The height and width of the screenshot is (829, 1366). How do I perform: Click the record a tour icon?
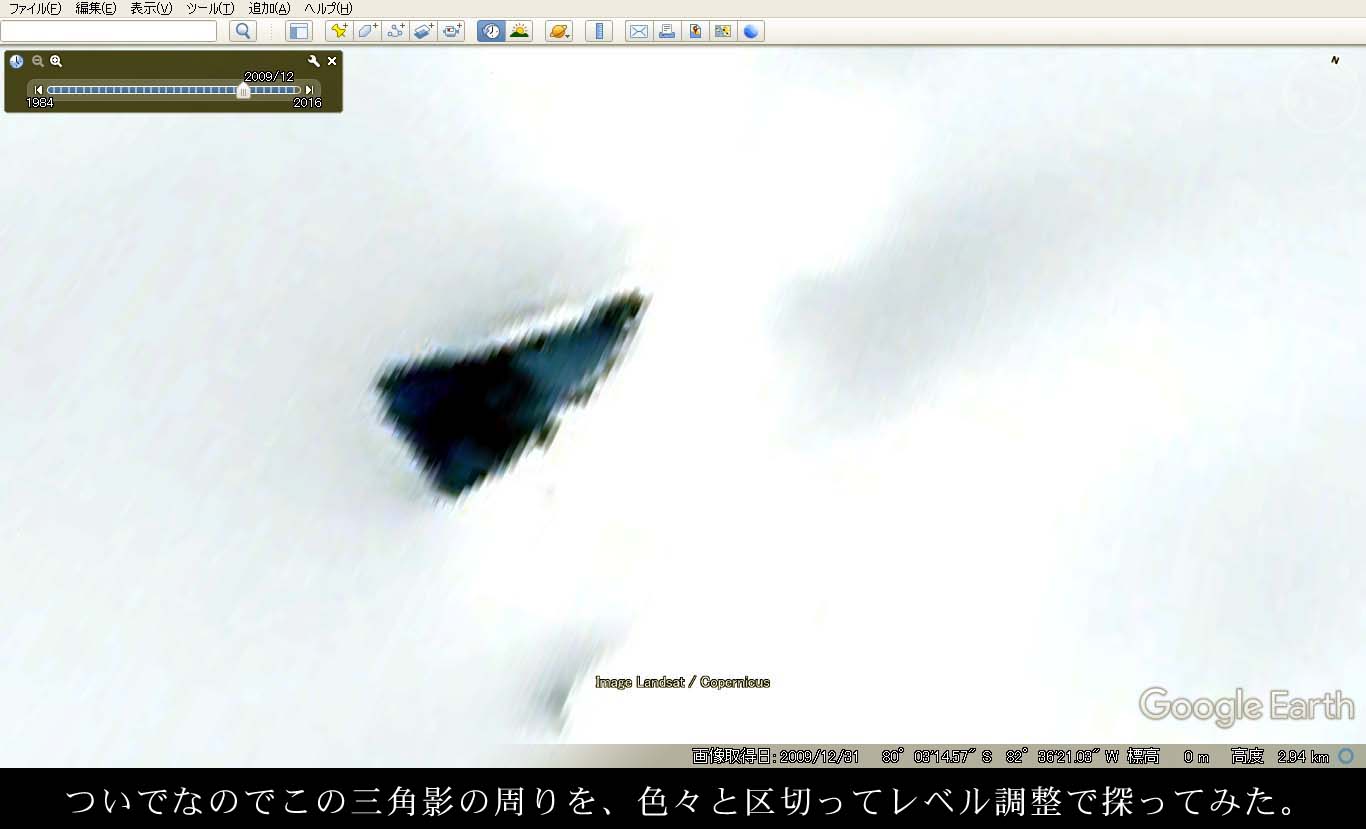(x=452, y=31)
